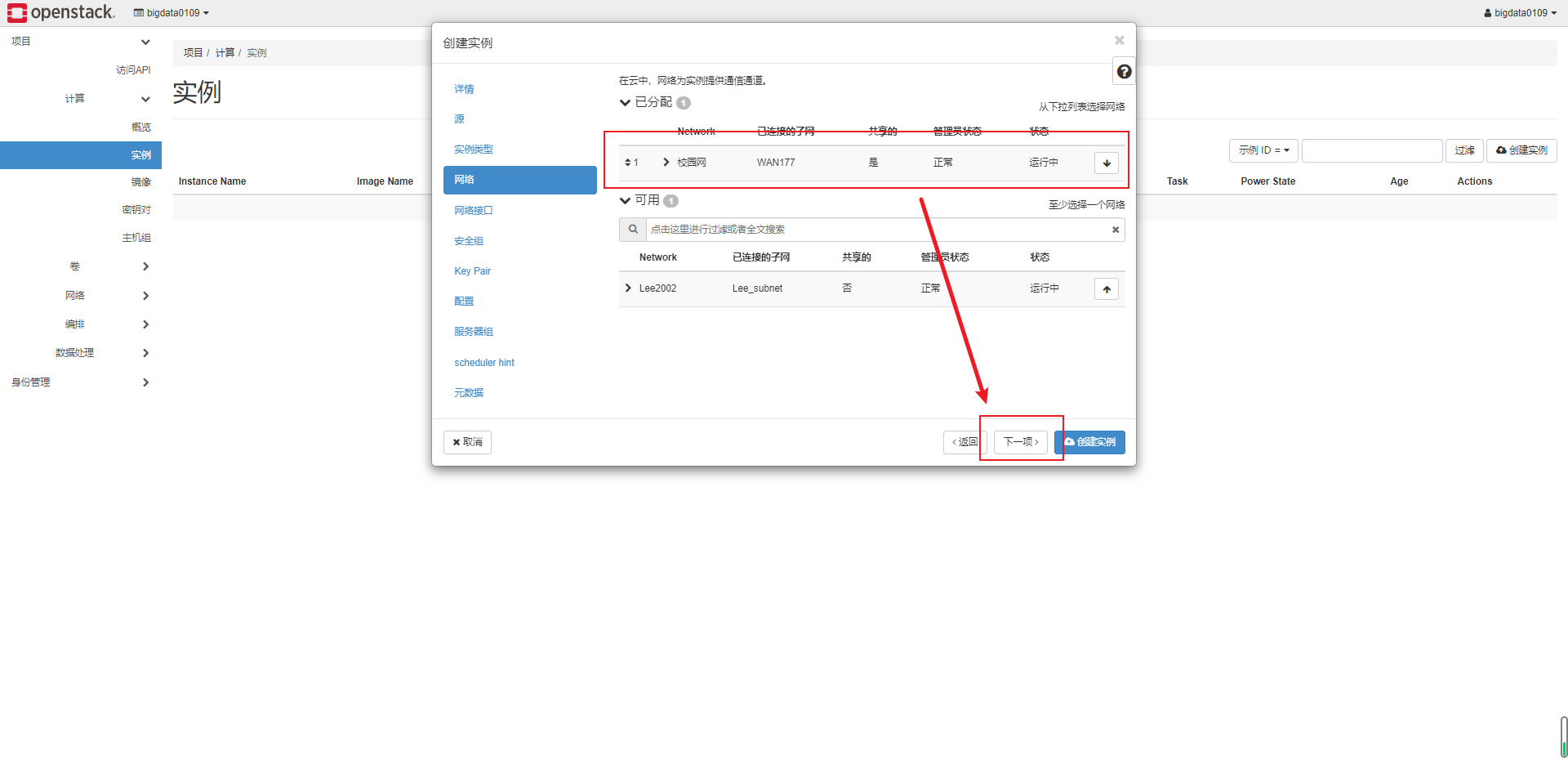
Task: Expand the 数据处理 sidebar section
Action: point(145,353)
